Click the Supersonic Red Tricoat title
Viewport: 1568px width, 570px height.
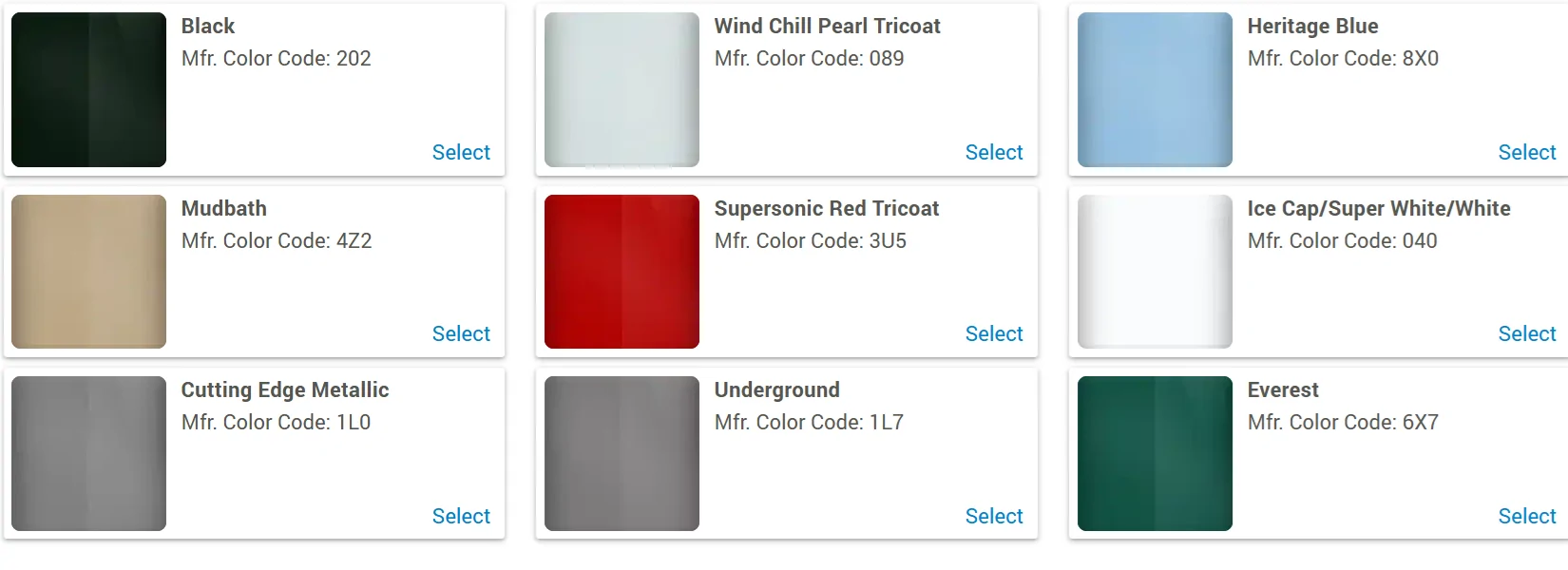(826, 208)
